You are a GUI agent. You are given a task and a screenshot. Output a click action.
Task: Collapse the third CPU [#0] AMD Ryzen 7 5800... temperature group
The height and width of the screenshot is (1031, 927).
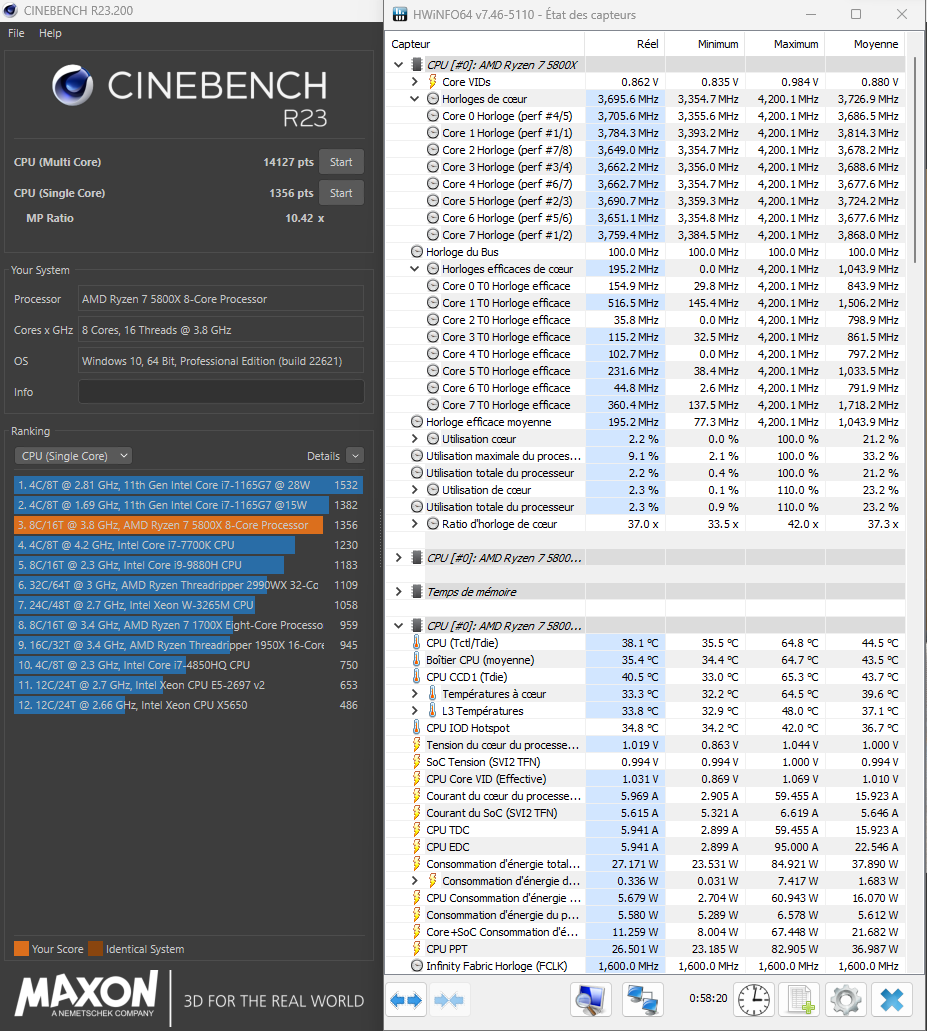tap(398, 626)
